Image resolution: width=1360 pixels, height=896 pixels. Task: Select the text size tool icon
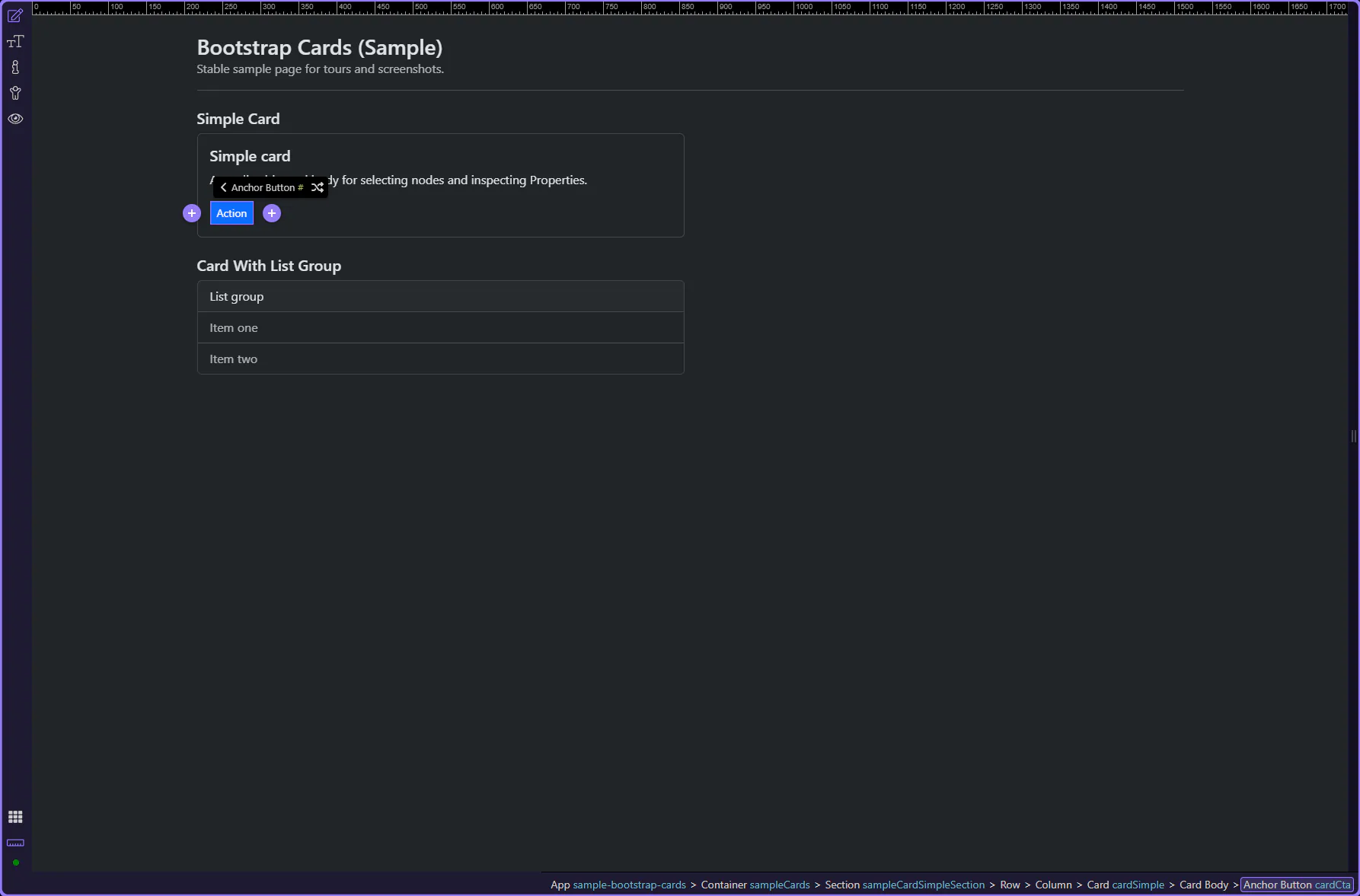15,41
